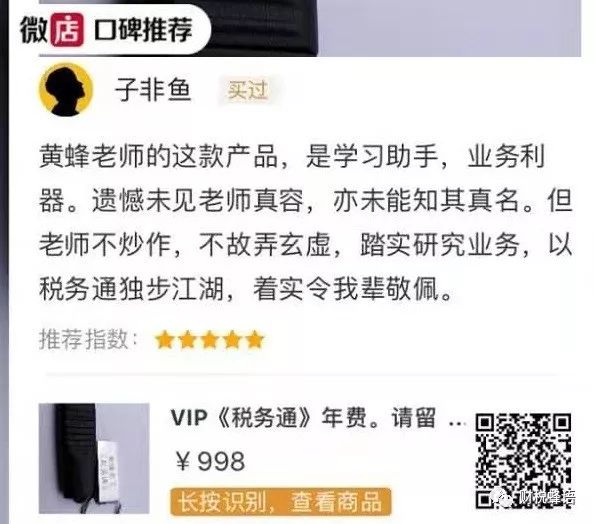Screen dimensions: 594x524
Task: Open the VIP《税务通》年费 product title
Action: [x=304, y=418]
